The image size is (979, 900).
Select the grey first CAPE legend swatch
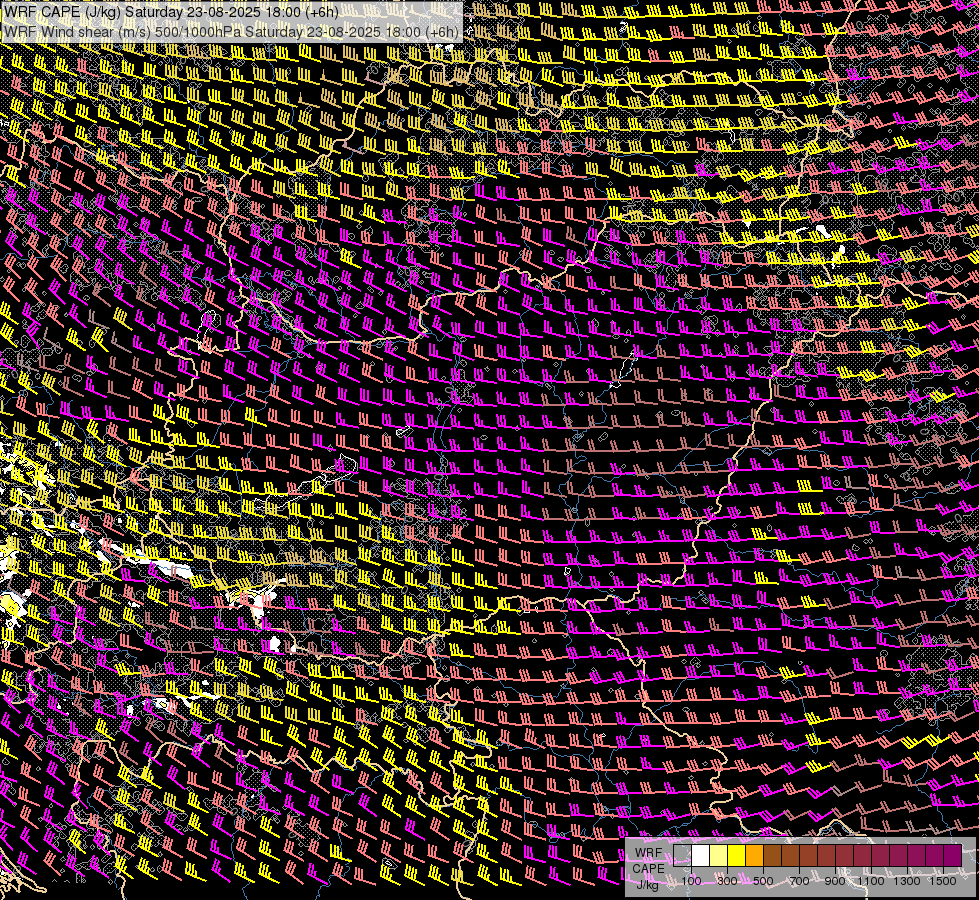point(682,855)
